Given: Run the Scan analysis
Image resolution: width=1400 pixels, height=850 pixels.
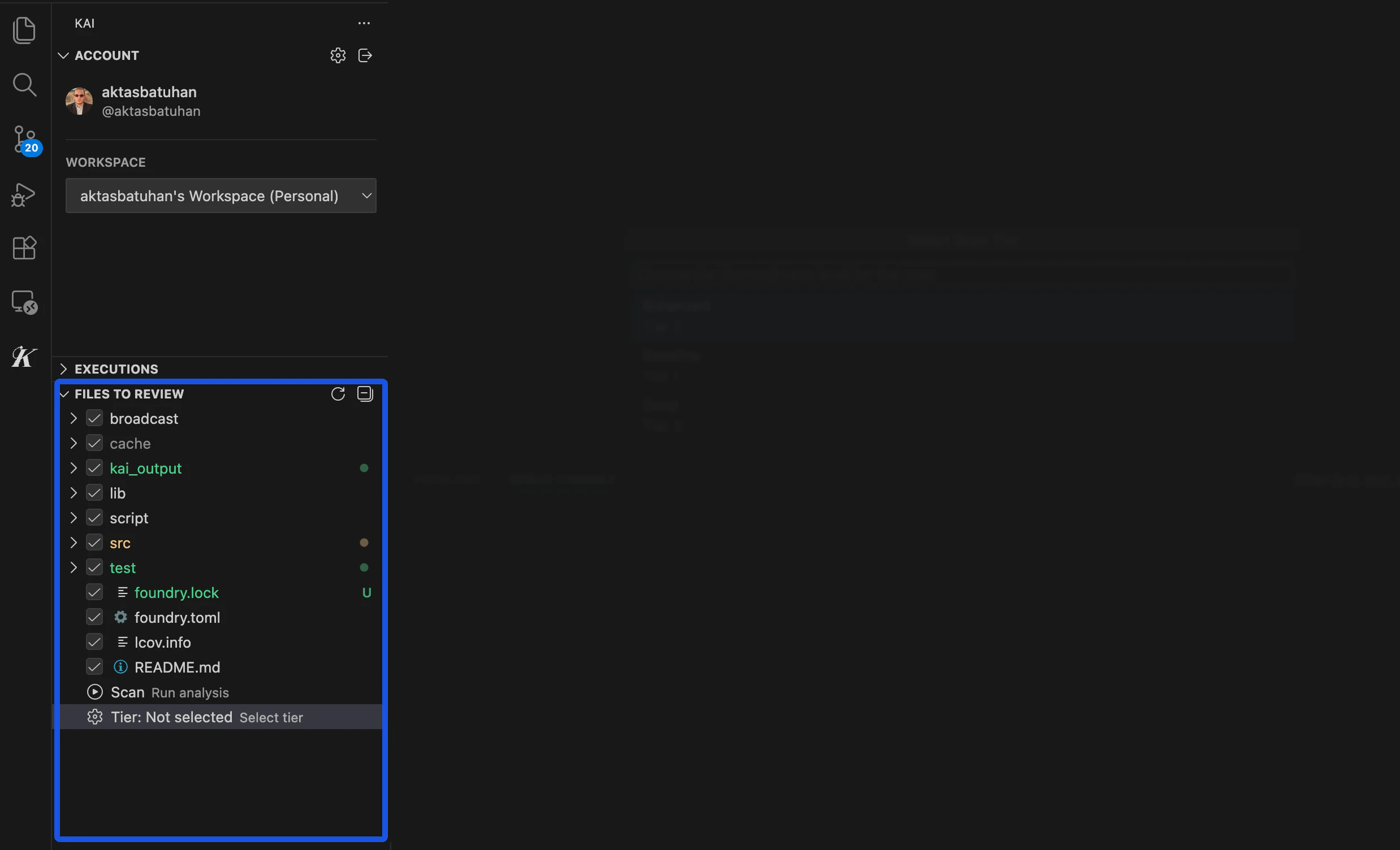Looking at the screenshot, I should pos(221,692).
